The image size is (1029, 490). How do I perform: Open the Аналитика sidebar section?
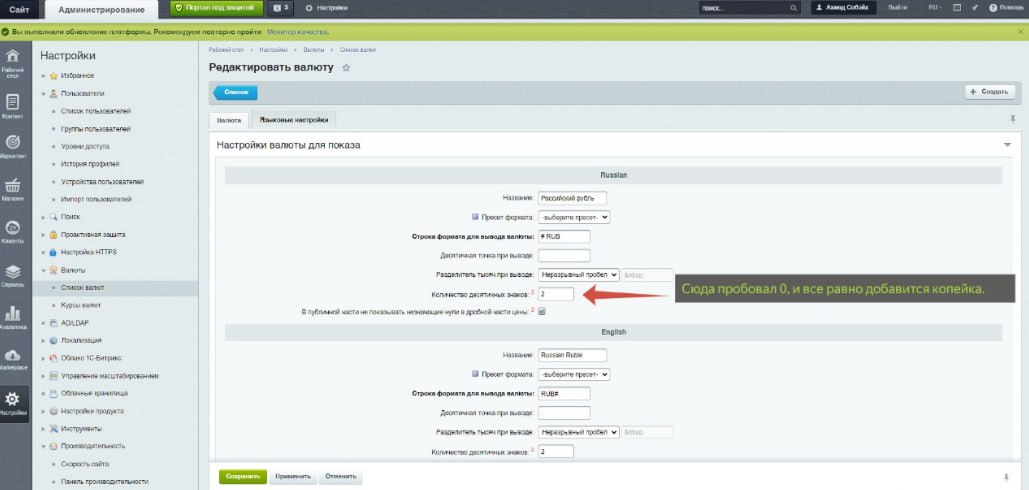[12, 317]
